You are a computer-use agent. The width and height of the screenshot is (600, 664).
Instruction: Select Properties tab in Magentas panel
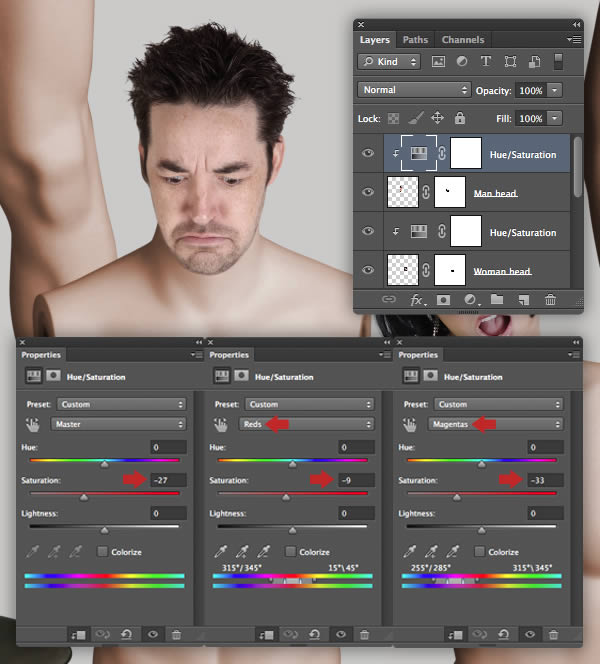418,355
